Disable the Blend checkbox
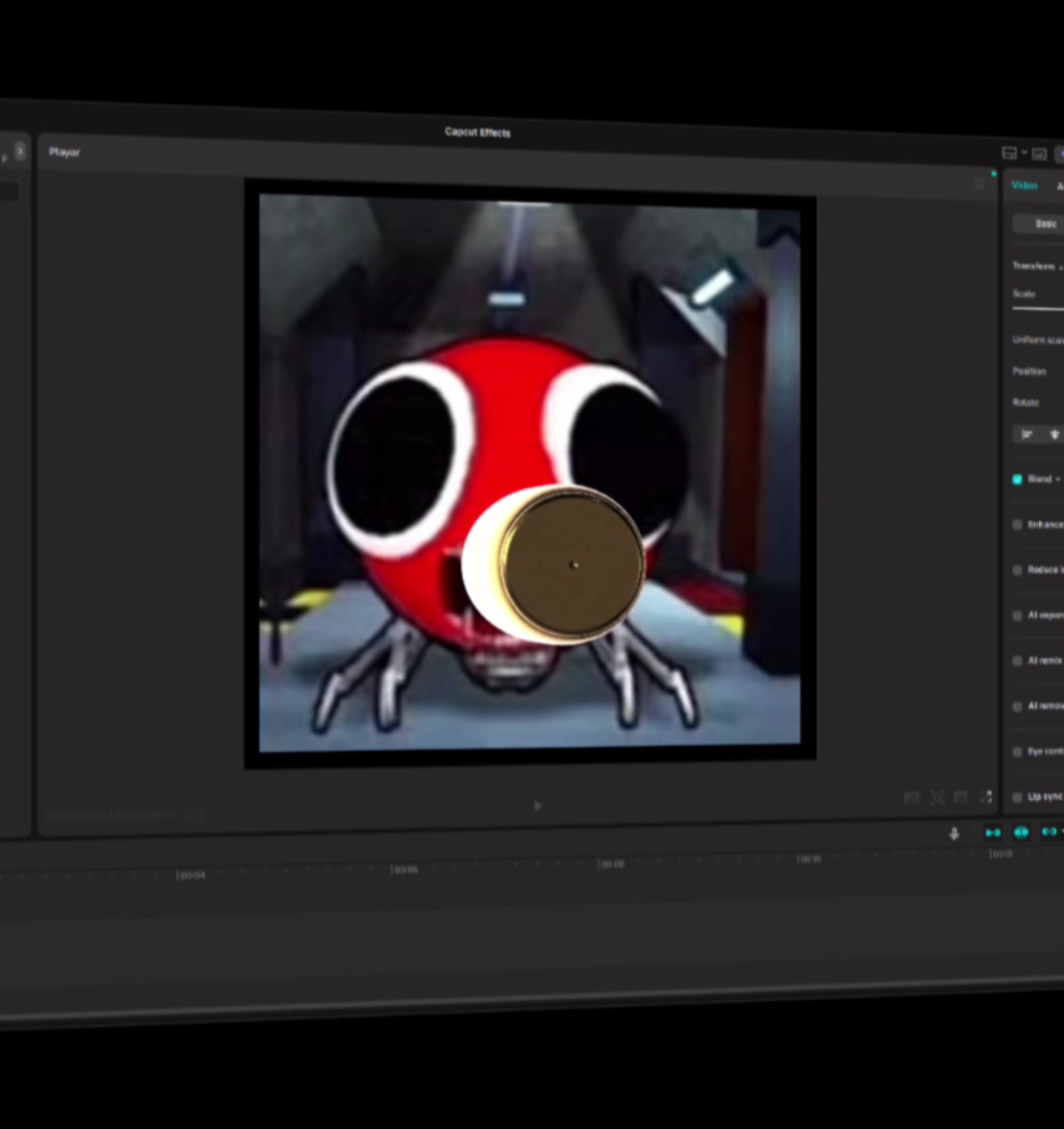 (x=1018, y=479)
